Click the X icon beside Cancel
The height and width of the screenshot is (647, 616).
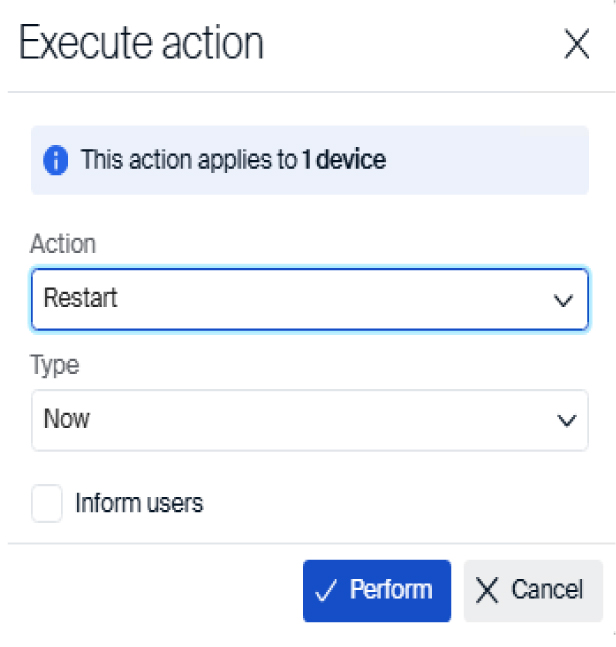point(487,591)
